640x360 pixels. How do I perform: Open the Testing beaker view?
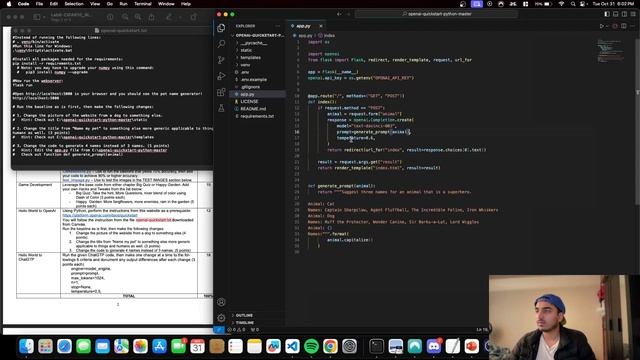pyautogui.click(x=221, y=108)
